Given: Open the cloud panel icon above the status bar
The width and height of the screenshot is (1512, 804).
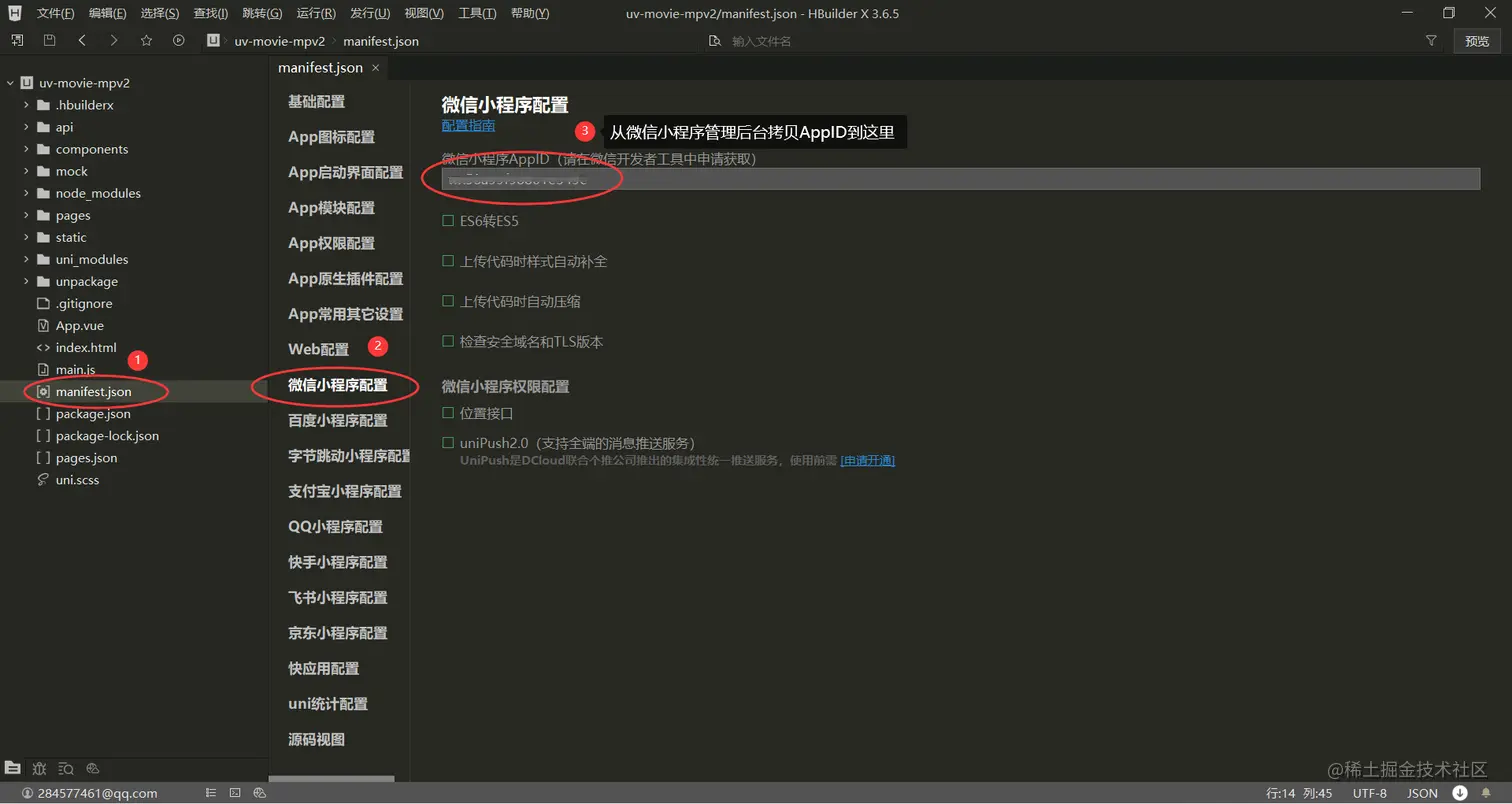Looking at the screenshot, I should [93, 768].
